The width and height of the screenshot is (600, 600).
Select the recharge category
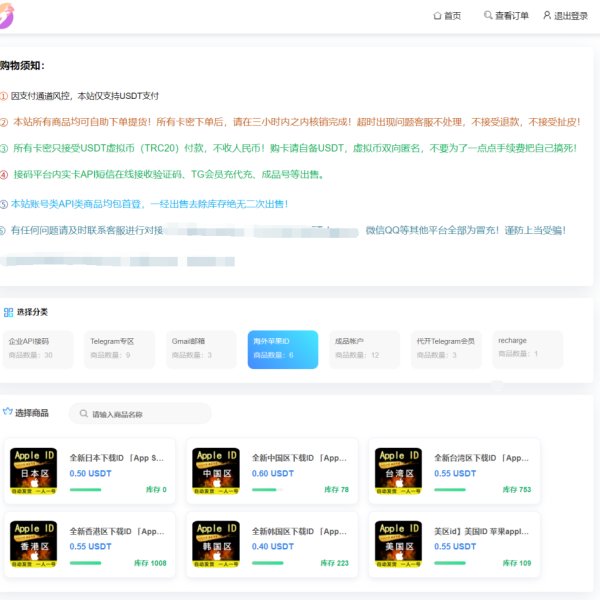pyautogui.click(x=528, y=349)
